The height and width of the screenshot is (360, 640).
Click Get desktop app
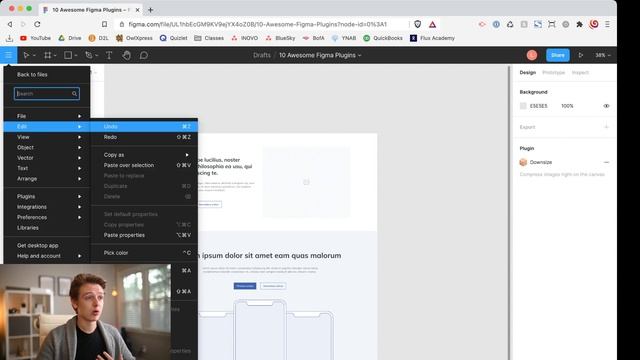[38, 245]
